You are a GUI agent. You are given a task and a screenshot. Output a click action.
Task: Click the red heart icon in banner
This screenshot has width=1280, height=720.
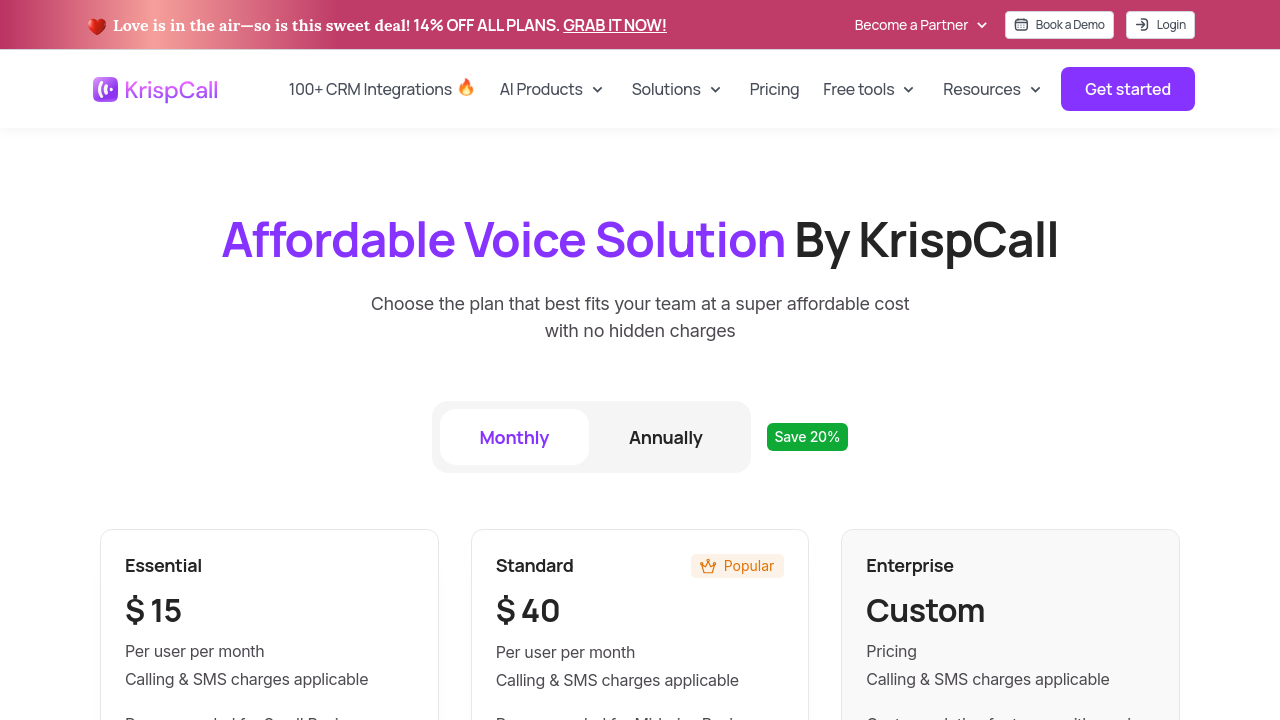[x=97, y=26]
